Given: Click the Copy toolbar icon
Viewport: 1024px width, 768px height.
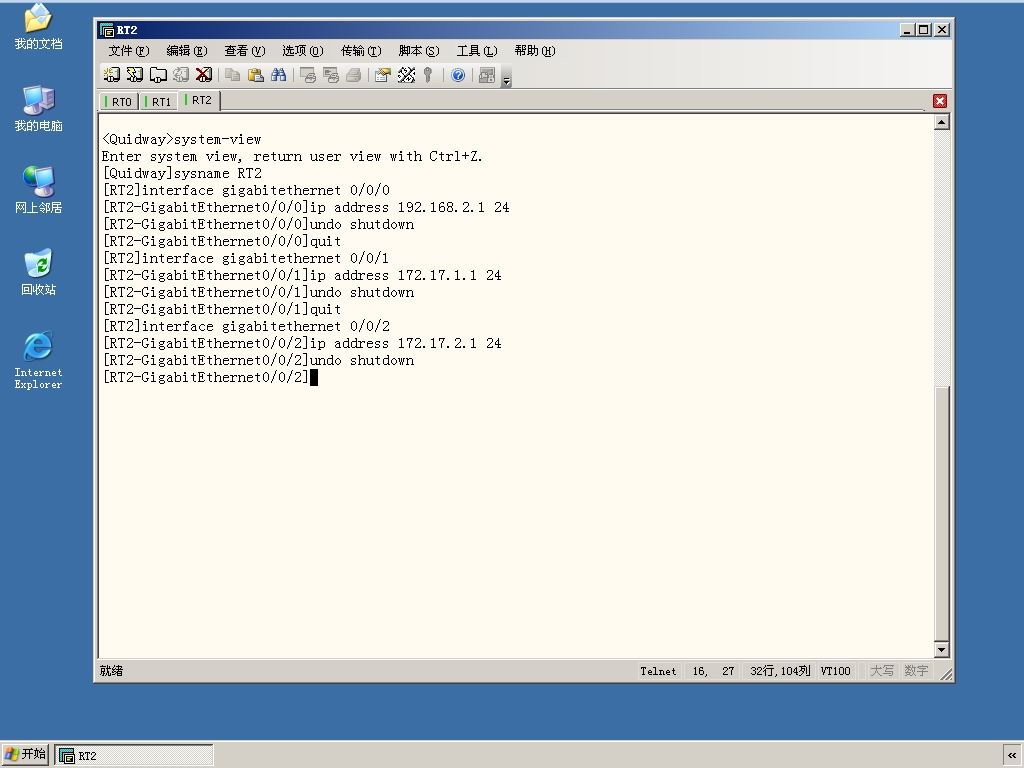Looking at the screenshot, I should (232, 75).
